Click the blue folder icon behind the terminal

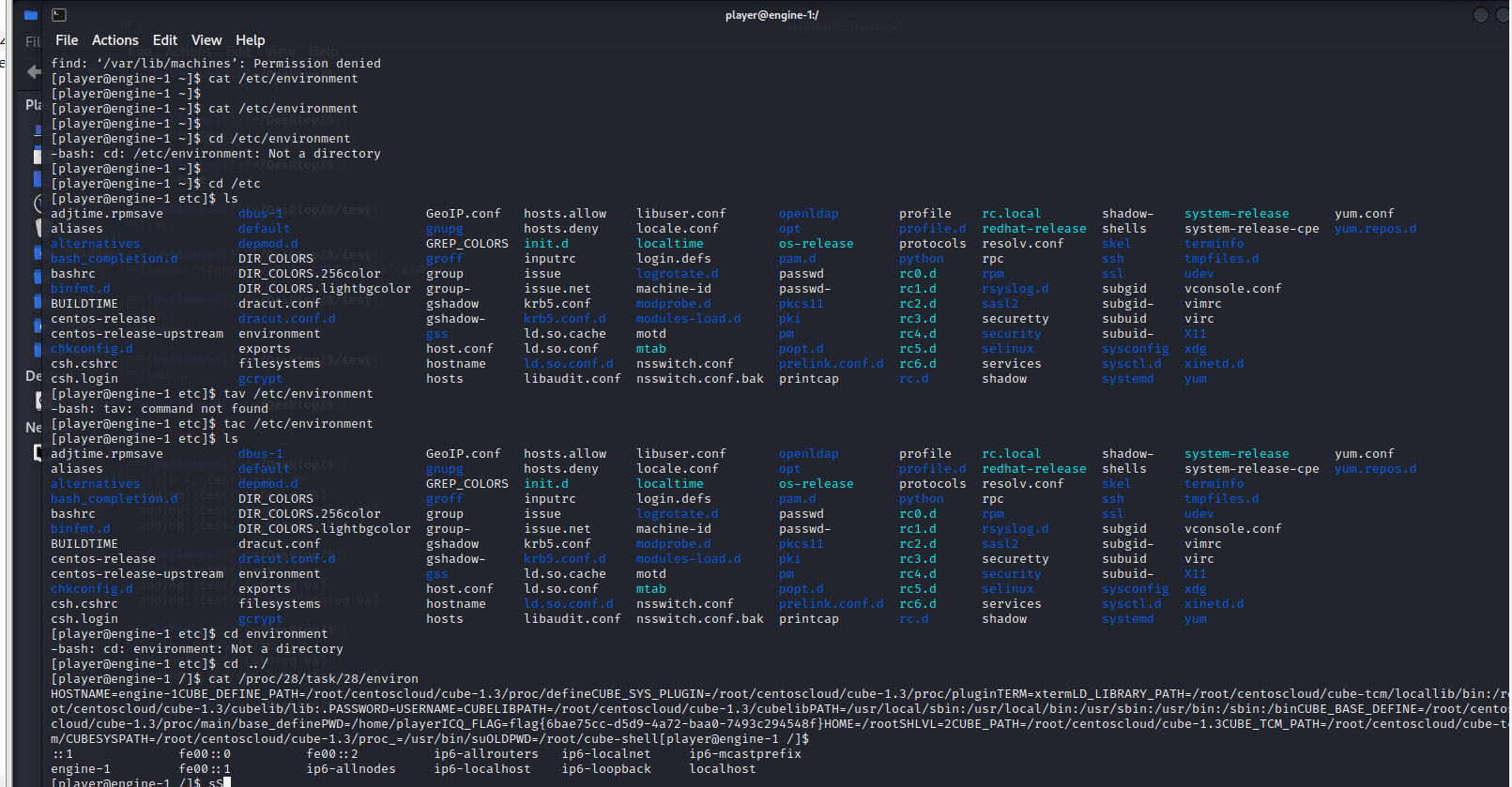pos(31,15)
